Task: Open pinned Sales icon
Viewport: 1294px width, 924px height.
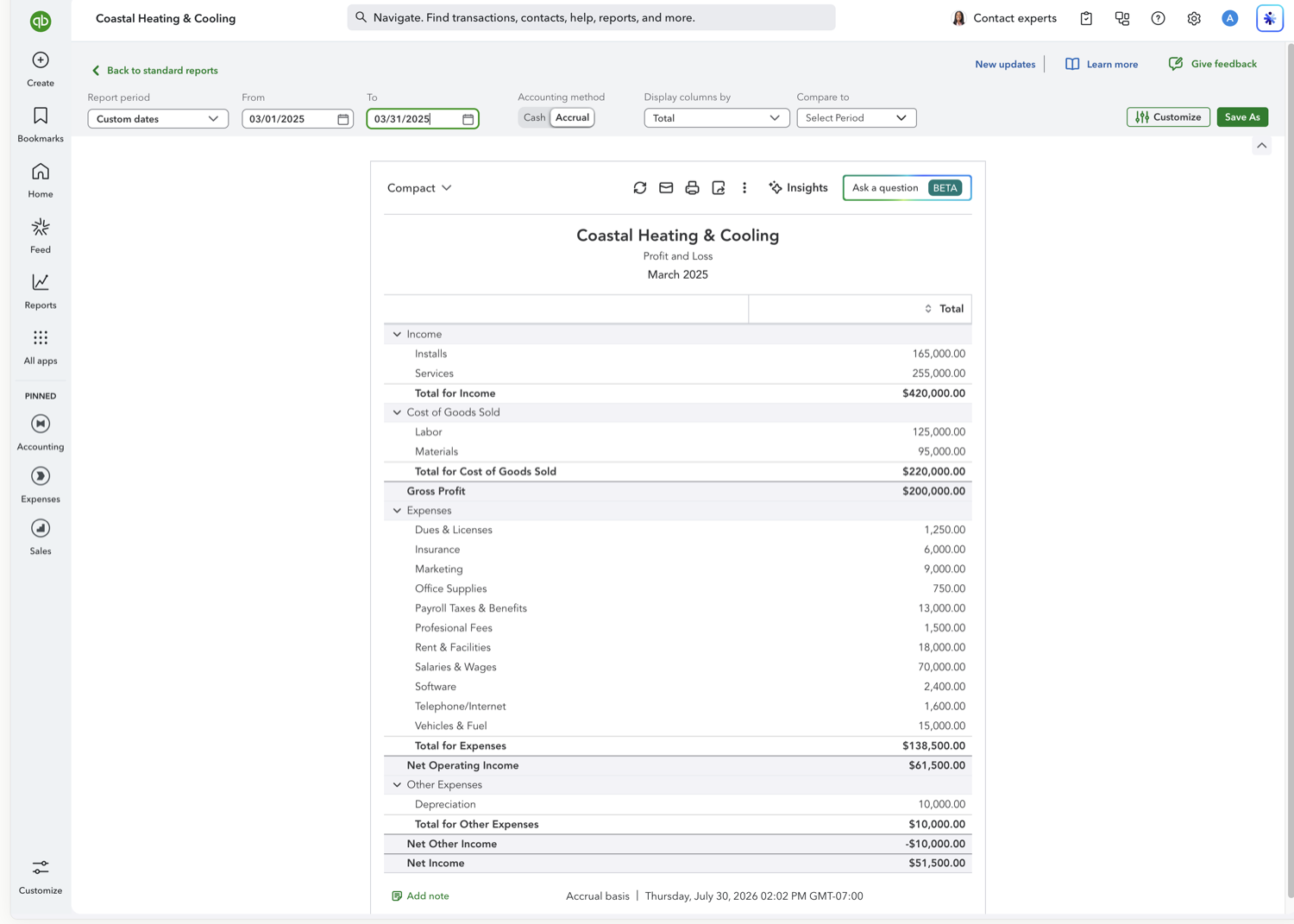Action: click(41, 528)
